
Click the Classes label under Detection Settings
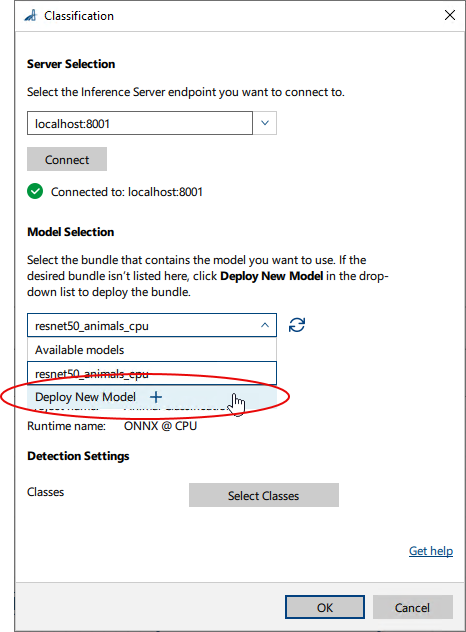point(46,492)
